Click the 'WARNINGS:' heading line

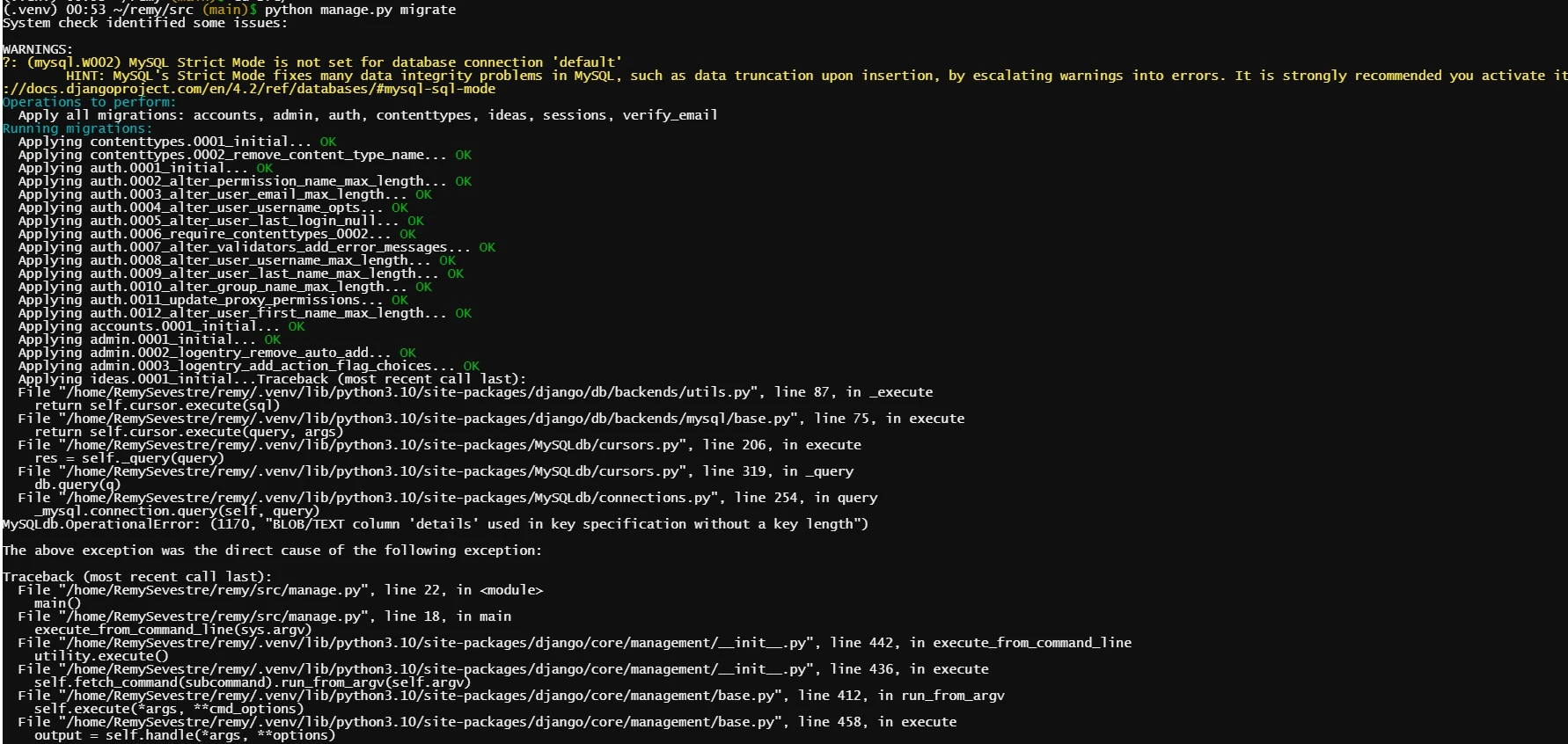[x=38, y=49]
